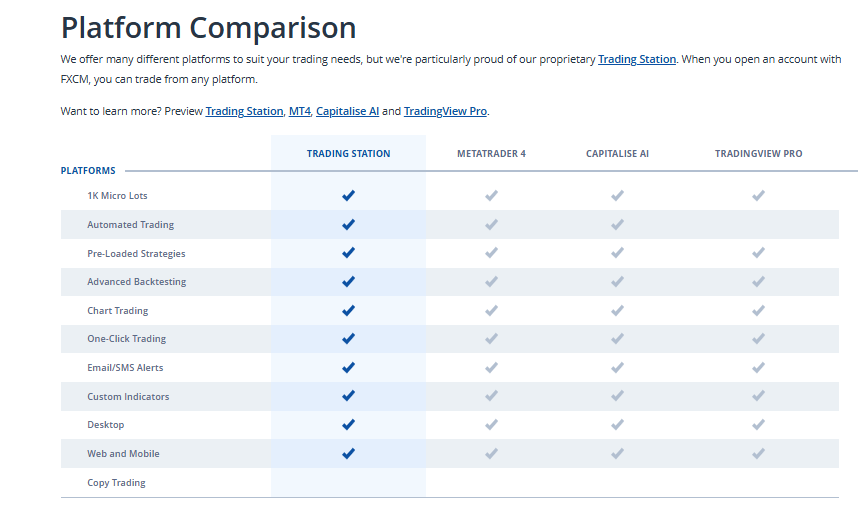Click MetaTrader 4 checkmark for Web and Mobile

coord(491,453)
